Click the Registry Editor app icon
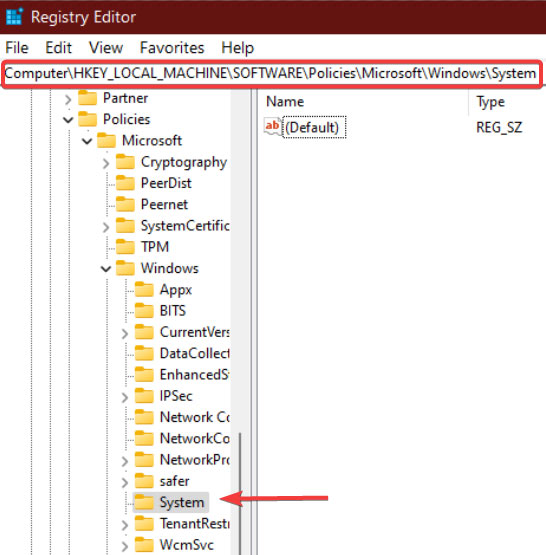Viewport: 546px width, 555px height. [x=15, y=16]
